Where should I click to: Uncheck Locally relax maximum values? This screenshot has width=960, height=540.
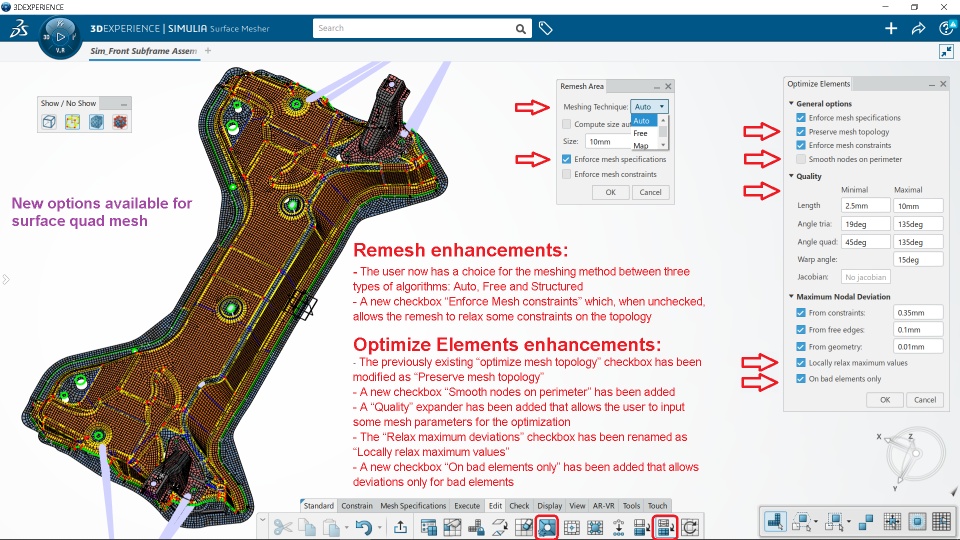(x=801, y=363)
